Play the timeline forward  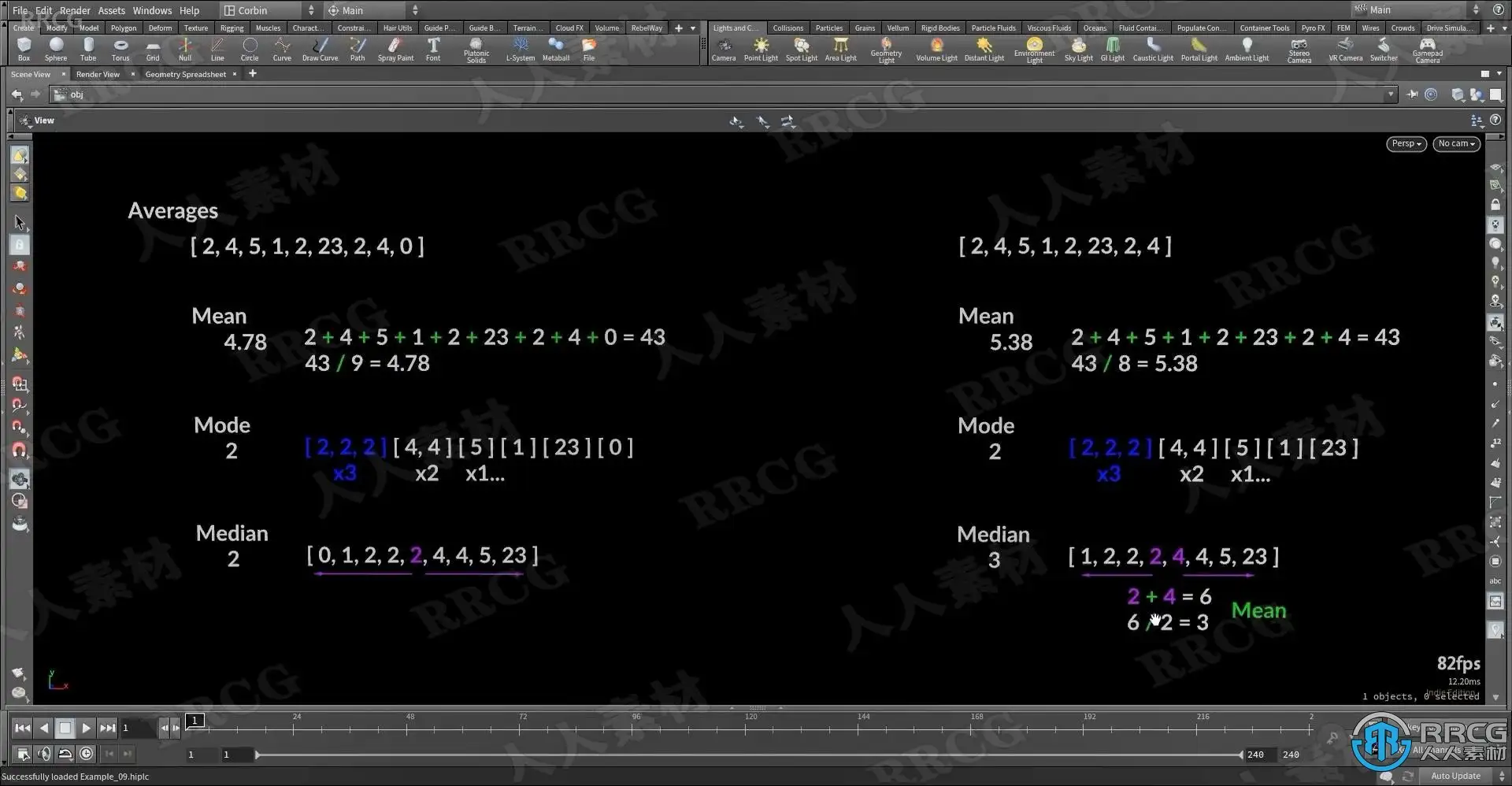(x=86, y=728)
